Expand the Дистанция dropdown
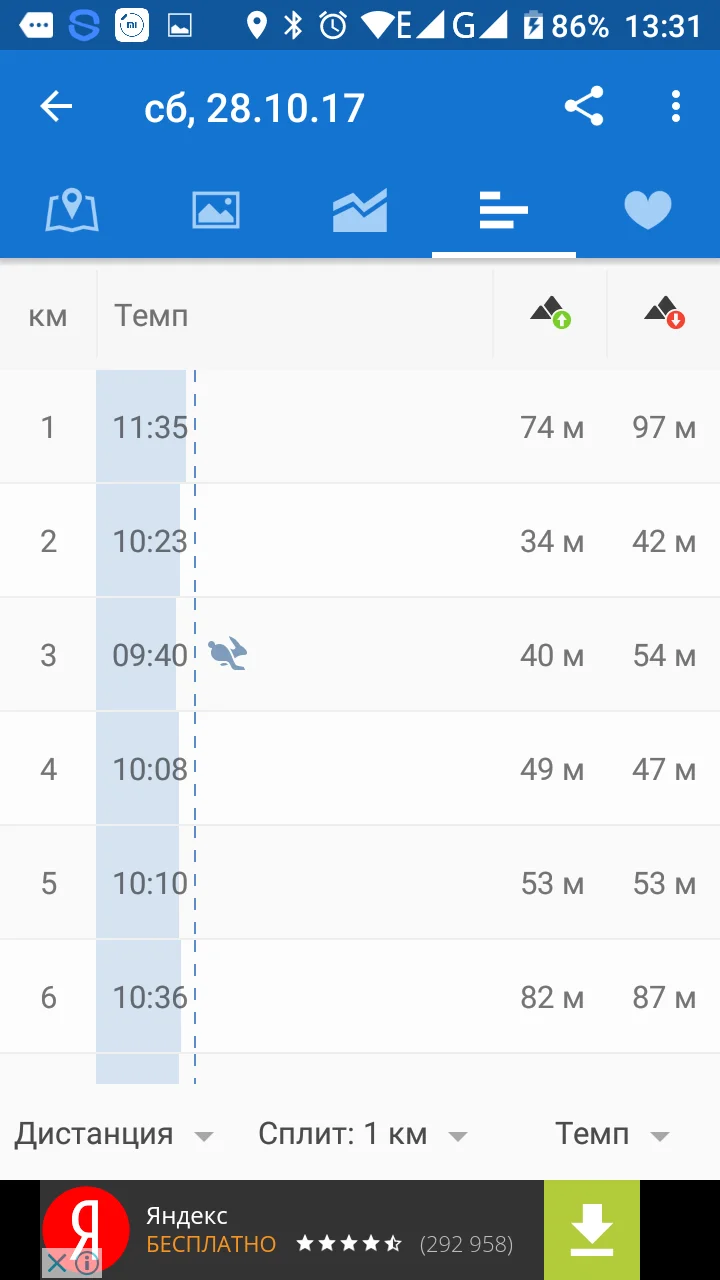This screenshot has width=720, height=1280. click(x=113, y=1134)
